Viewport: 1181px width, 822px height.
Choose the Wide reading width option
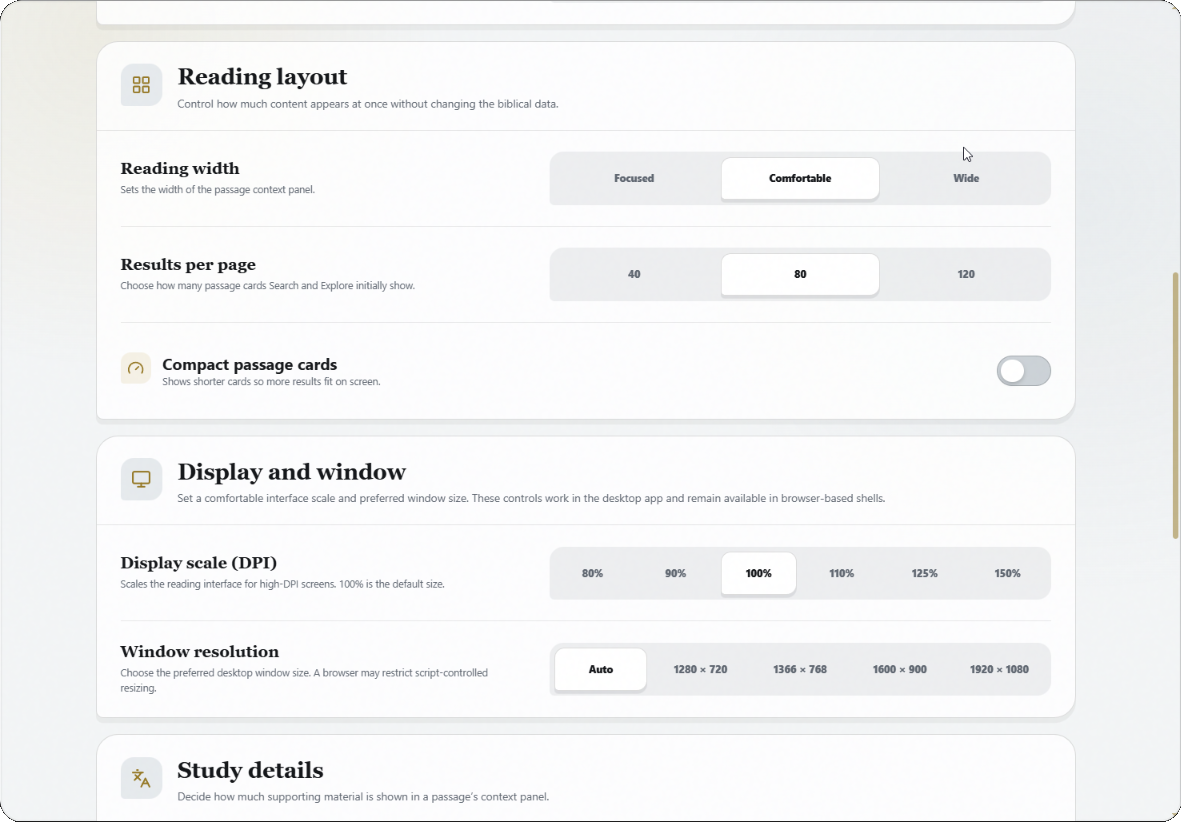[966, 179]
